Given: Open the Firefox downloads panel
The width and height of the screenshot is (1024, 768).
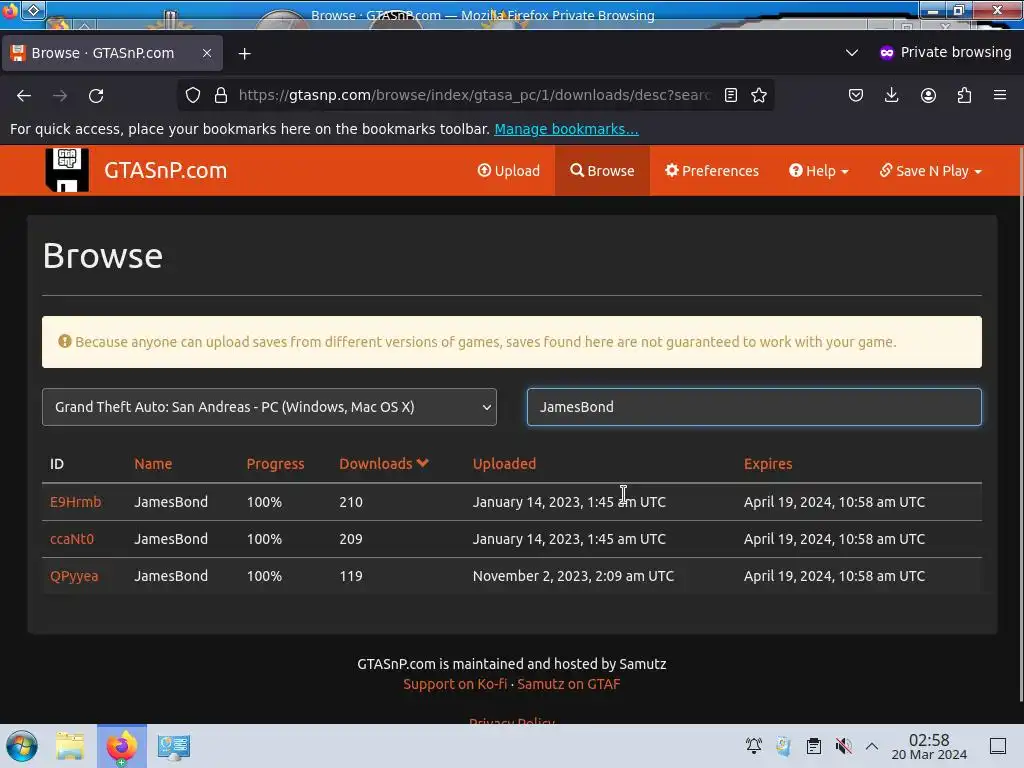Looking at the screenshot, I should [x=891, y=95].
